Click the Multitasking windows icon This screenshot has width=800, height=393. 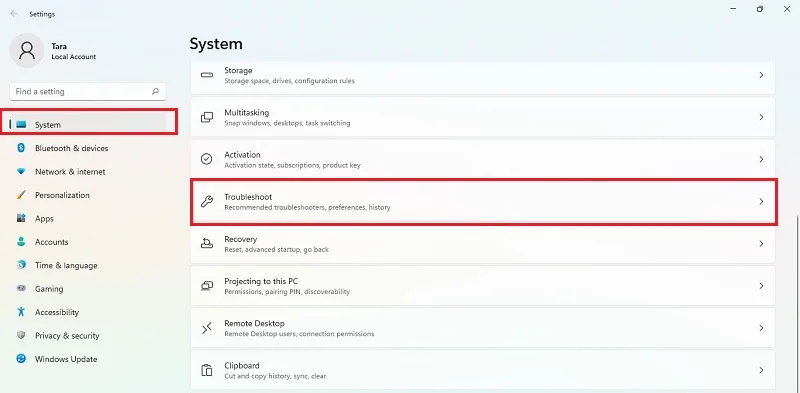(207, 117)
